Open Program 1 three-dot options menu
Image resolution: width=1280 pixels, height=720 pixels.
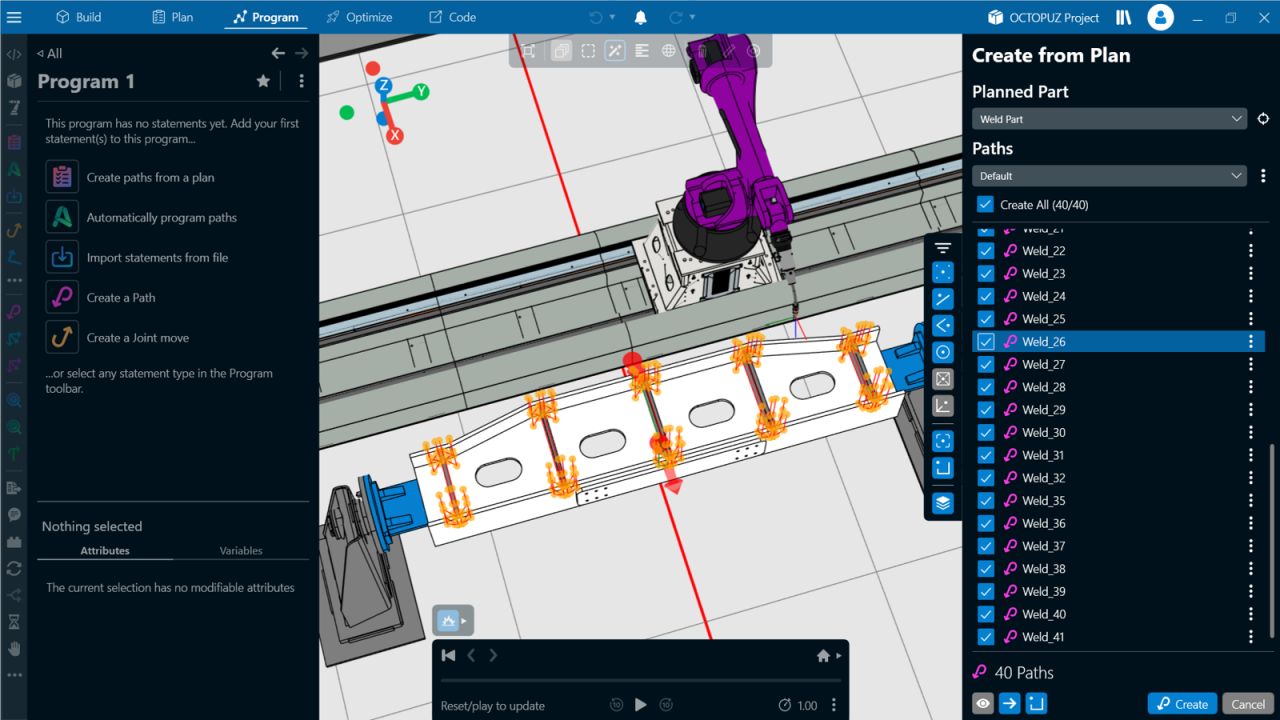pyautogui.click(x=301, y=81)
